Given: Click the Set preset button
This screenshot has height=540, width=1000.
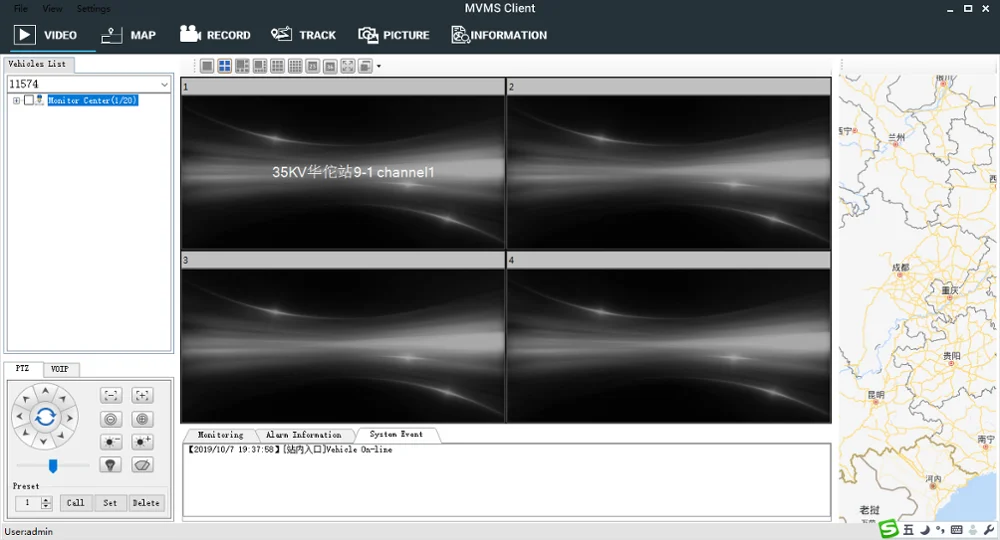Looking at the screenshot, I should 110,503.
